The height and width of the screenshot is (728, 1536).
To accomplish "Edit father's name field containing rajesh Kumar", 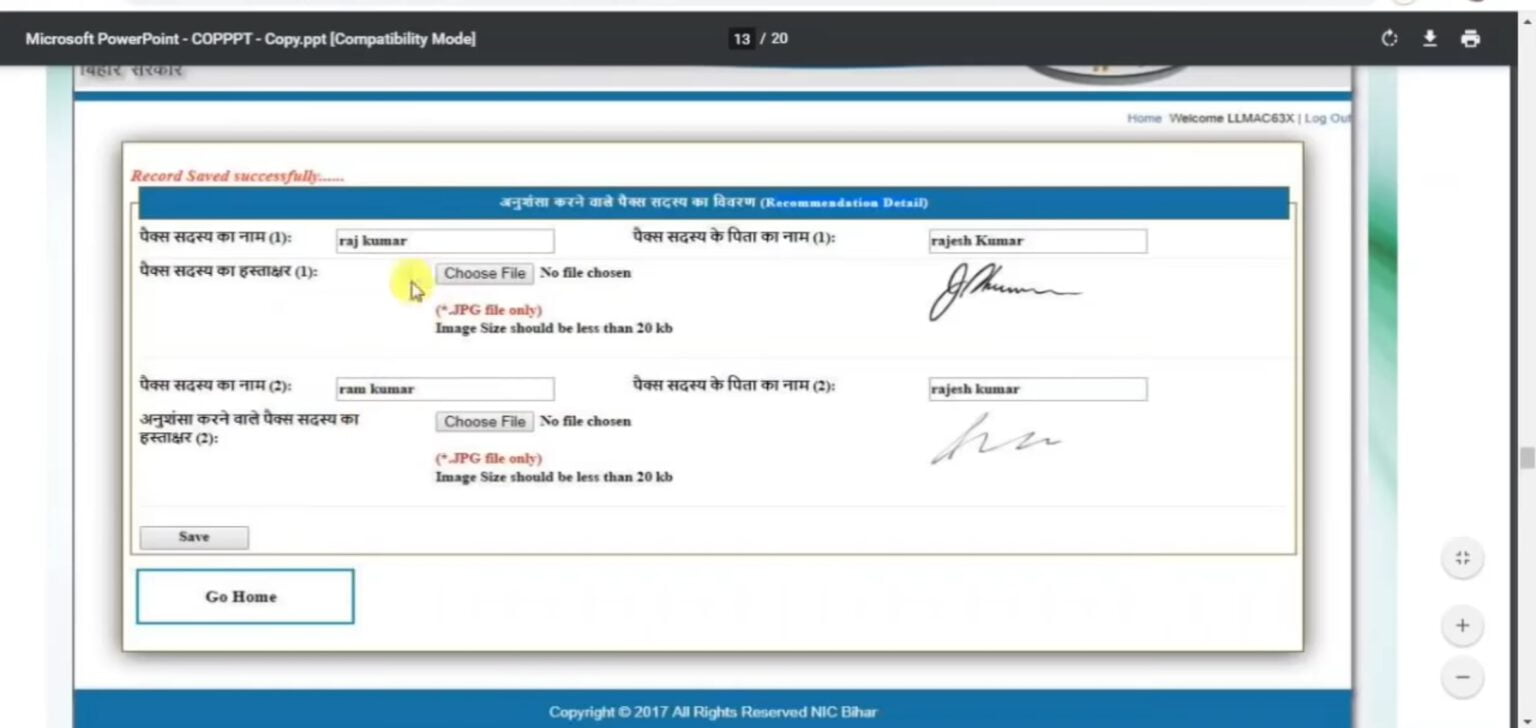I will click(1038, 241).
